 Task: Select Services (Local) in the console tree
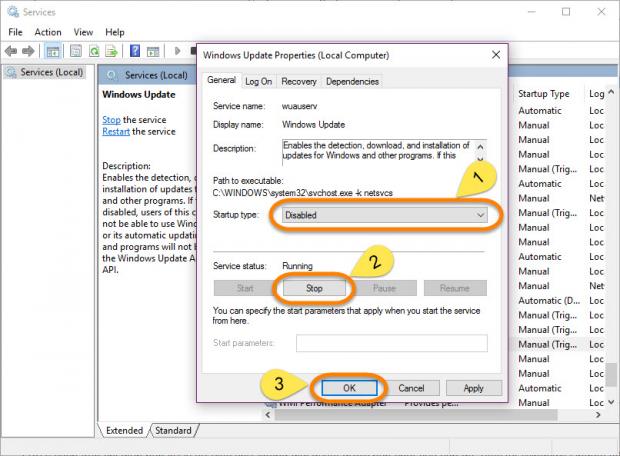tap(45, 72)
